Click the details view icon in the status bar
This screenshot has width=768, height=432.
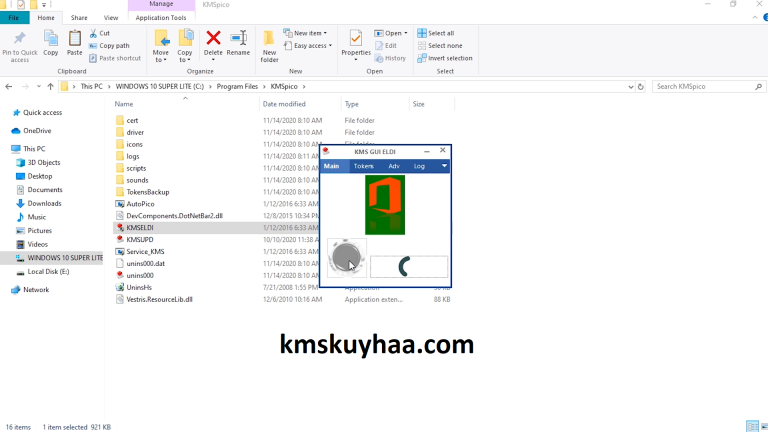(752, 426)
